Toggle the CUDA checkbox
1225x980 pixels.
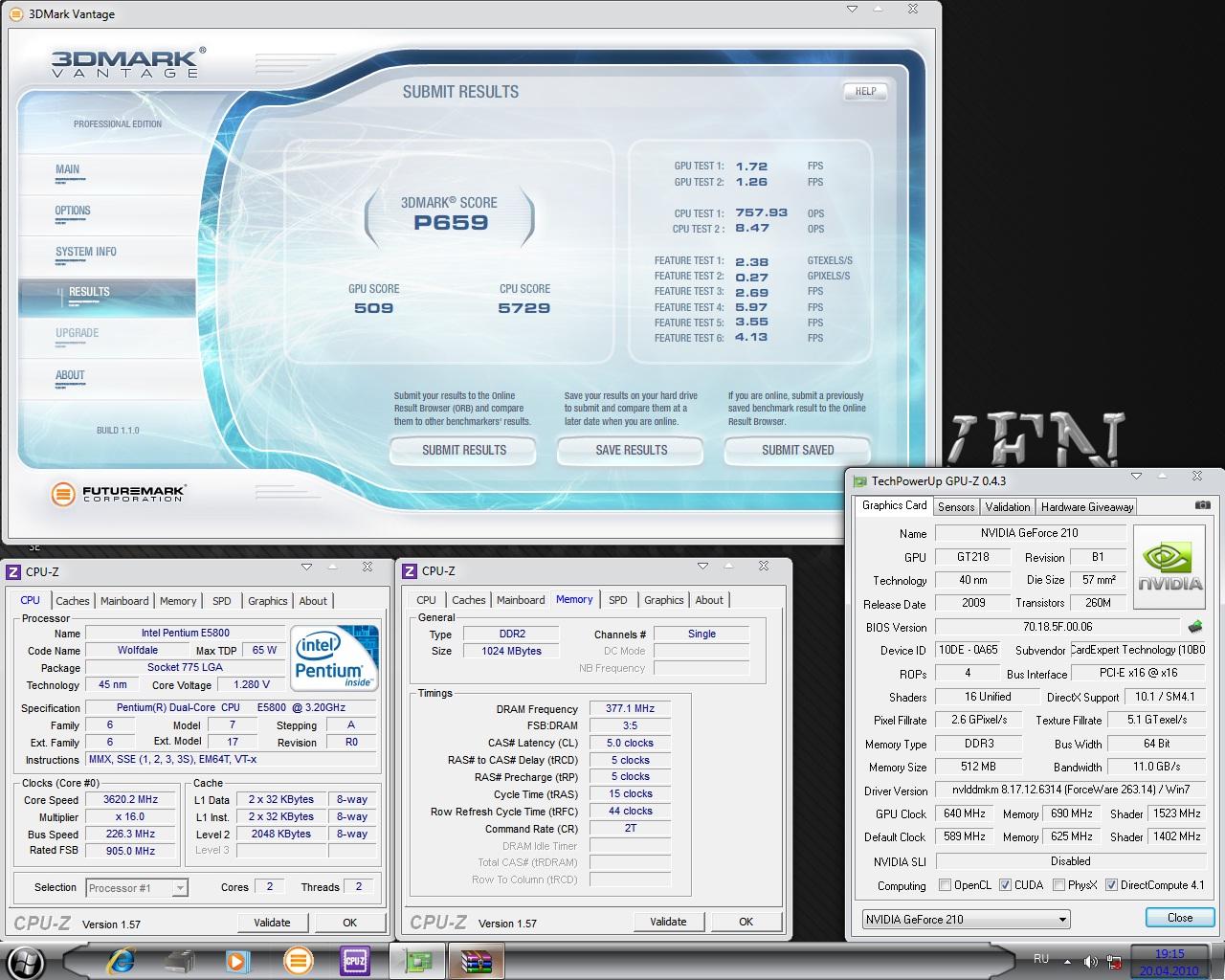click(x=1005, y=885)
